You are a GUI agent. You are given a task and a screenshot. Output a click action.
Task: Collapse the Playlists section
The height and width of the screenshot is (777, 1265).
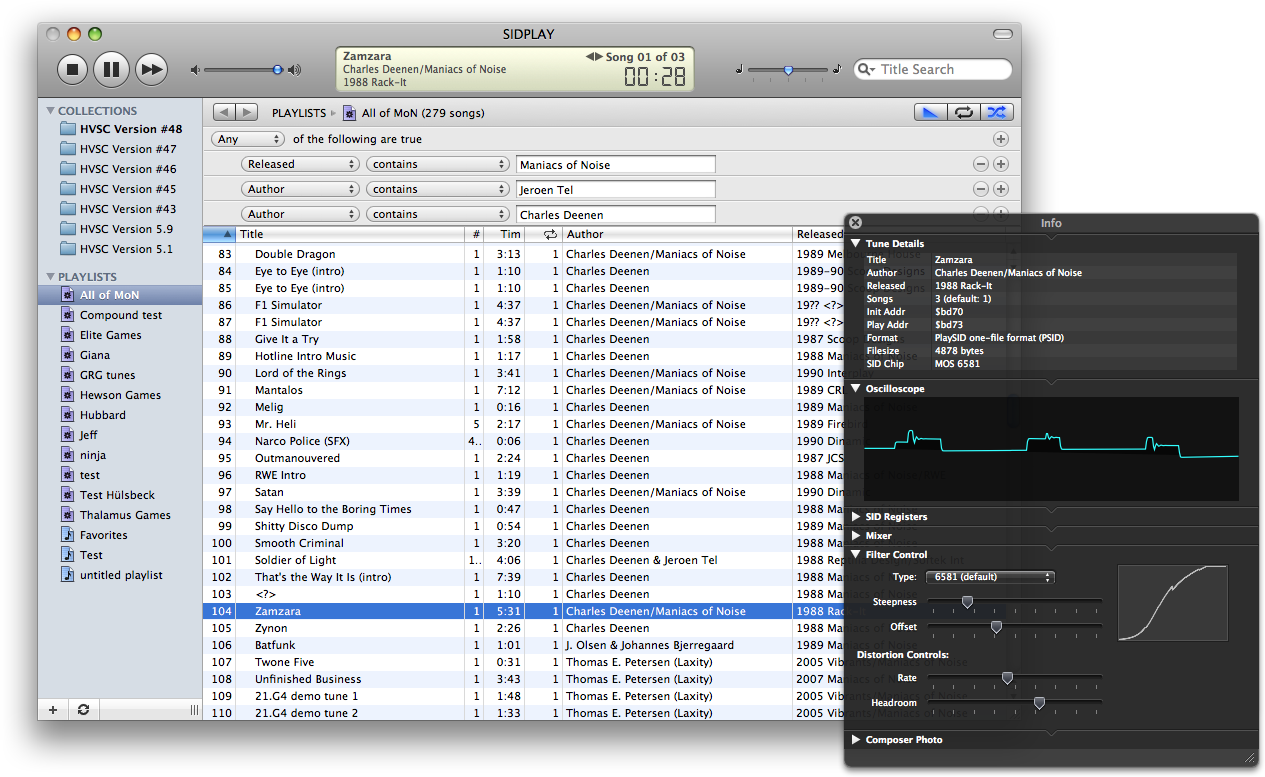[x=50, y=277]
